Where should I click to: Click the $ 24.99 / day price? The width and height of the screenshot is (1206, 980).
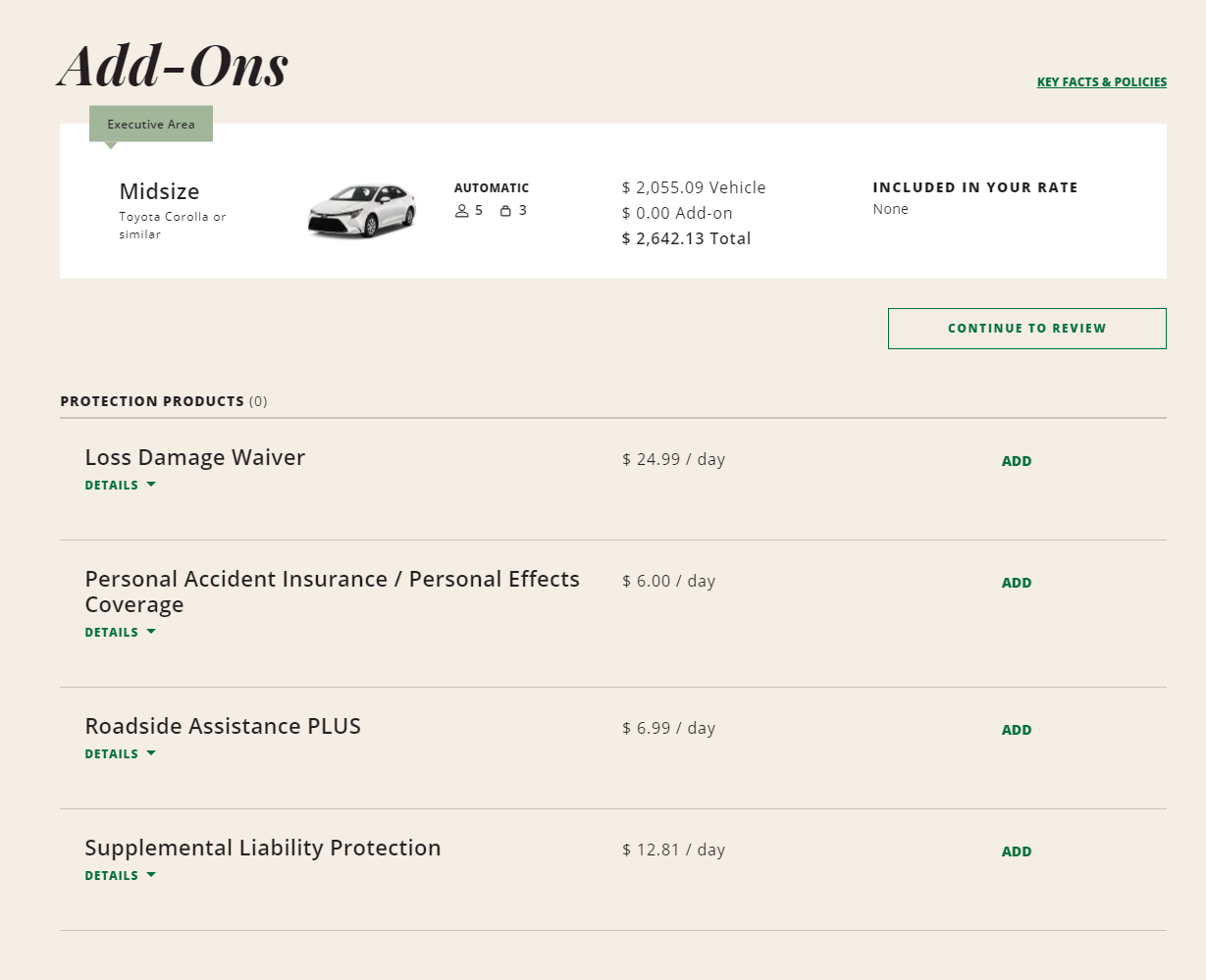(x=673, y=459)
